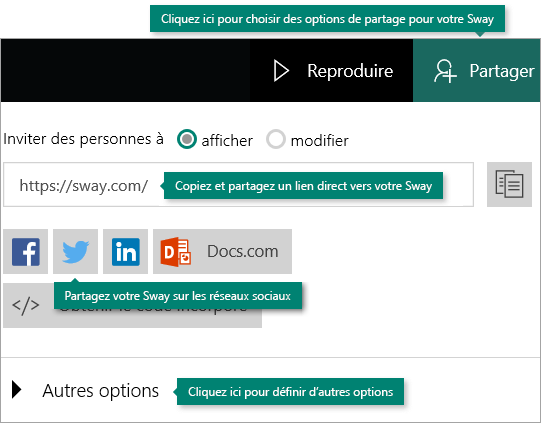Screen dimensions: 541x423
Task: Publish the Sway to Docs.com
Action: (223, 252)
